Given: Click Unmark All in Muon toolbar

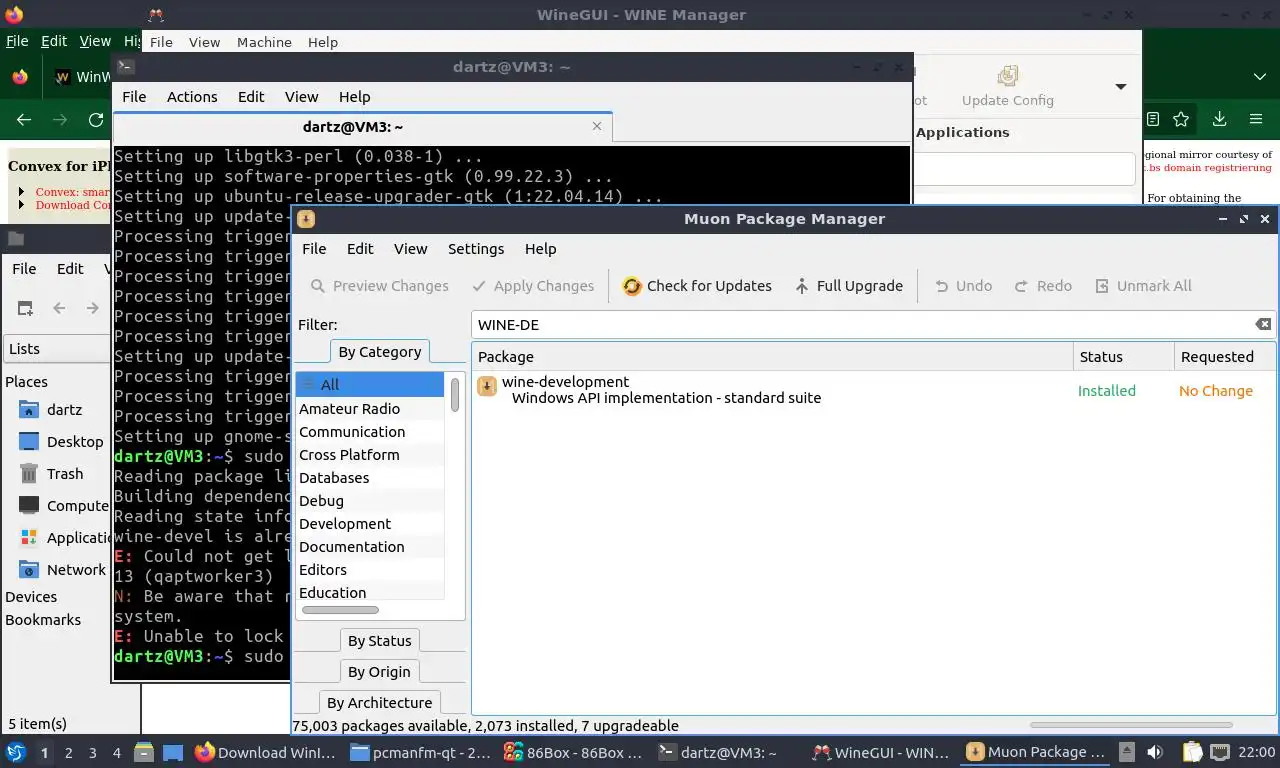Looking at the screenshot, I should 1143,286.
